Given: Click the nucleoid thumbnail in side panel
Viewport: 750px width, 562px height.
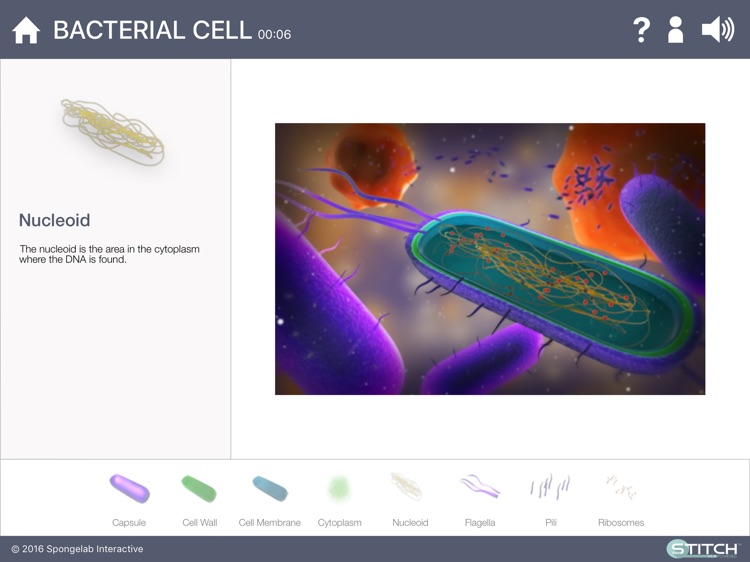Looking at the screenshot, I should click(112, 131).
